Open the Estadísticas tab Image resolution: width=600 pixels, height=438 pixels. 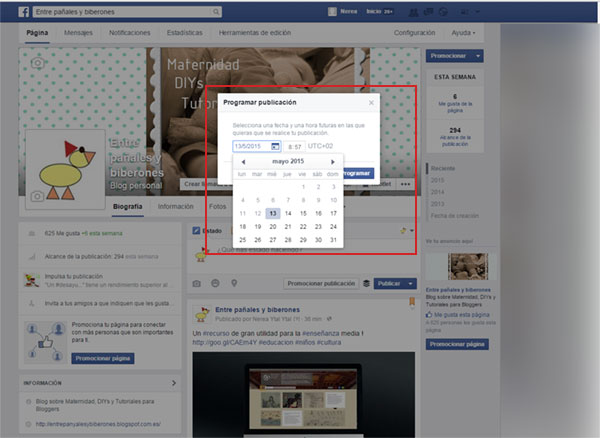pyautogui.click(x=185, y=33)
